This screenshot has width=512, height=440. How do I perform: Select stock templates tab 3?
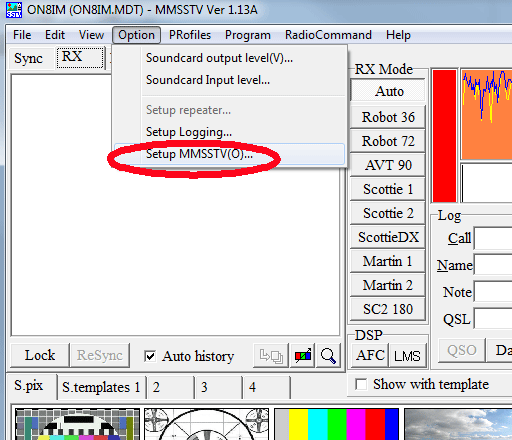[218, 387]
